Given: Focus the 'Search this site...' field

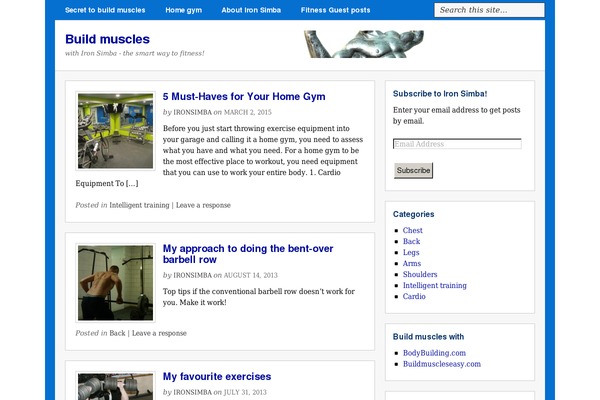Looking at the screenshot, I should tap(489, 10).
